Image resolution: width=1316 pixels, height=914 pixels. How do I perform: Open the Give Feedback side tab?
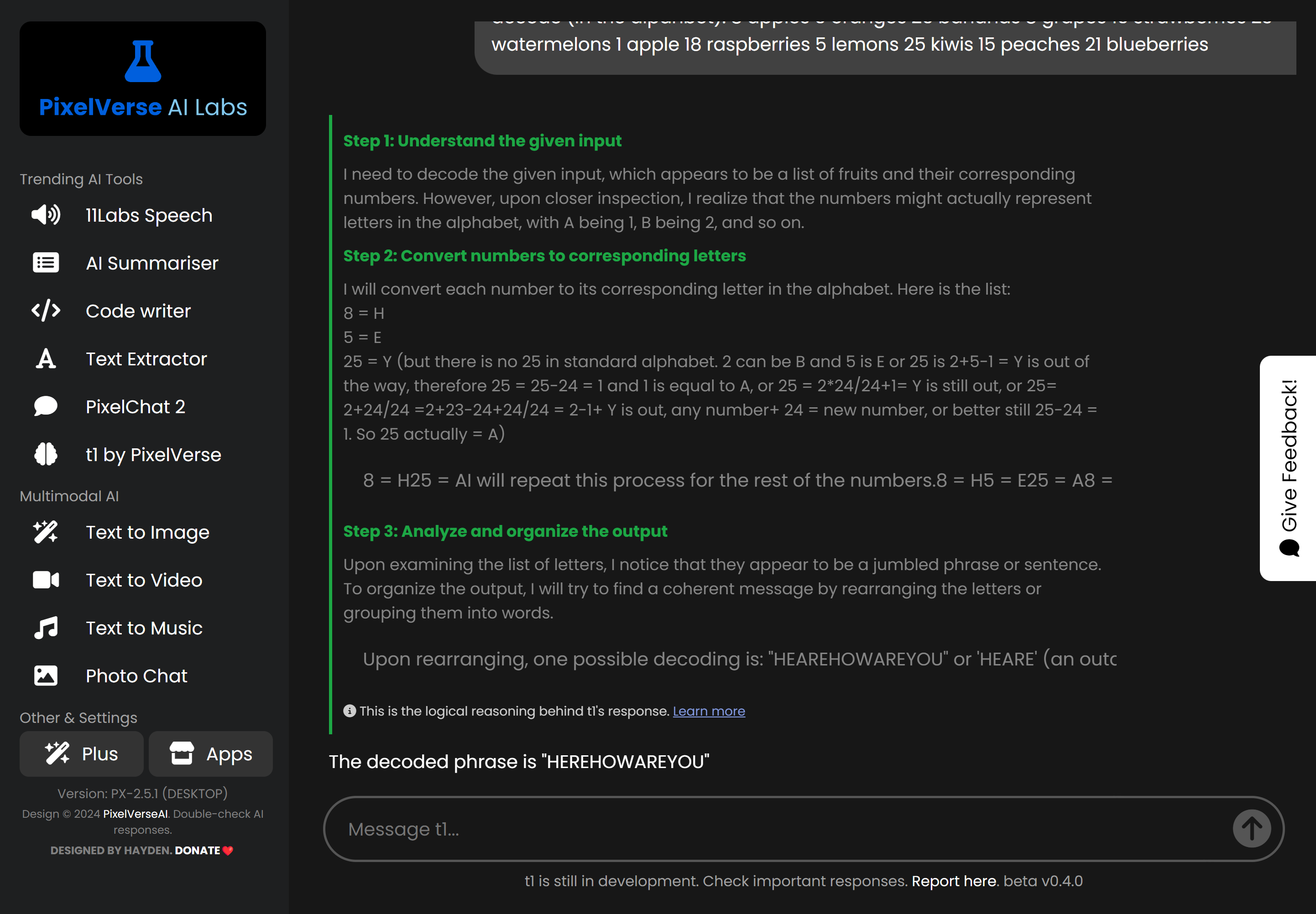(1289, 468)
